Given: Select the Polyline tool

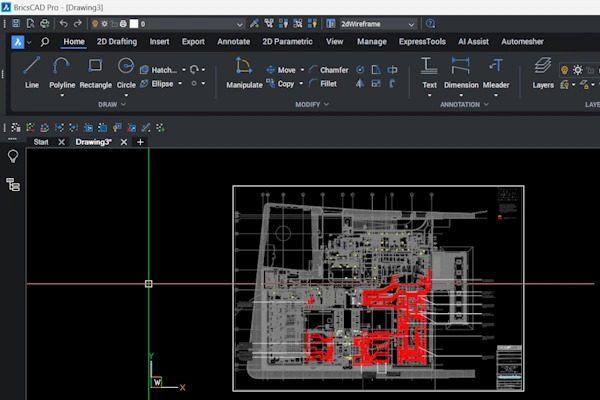Looking at the screenshot, I should pos(62,73).
